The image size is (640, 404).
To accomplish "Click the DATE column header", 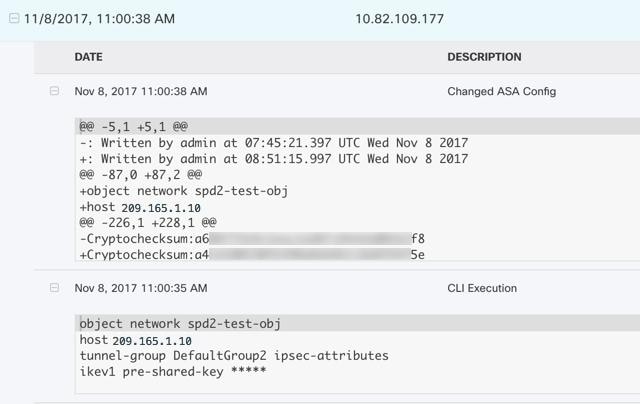I will 89,57.
